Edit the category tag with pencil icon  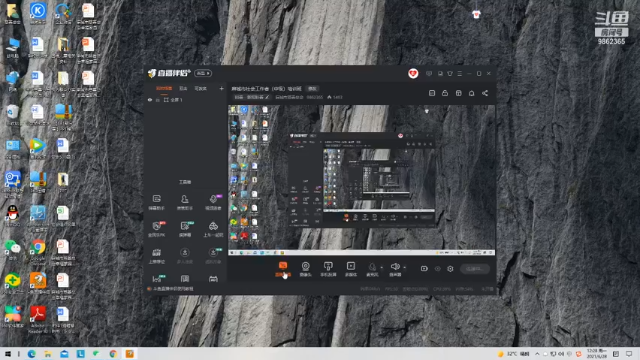pos(252,97)
